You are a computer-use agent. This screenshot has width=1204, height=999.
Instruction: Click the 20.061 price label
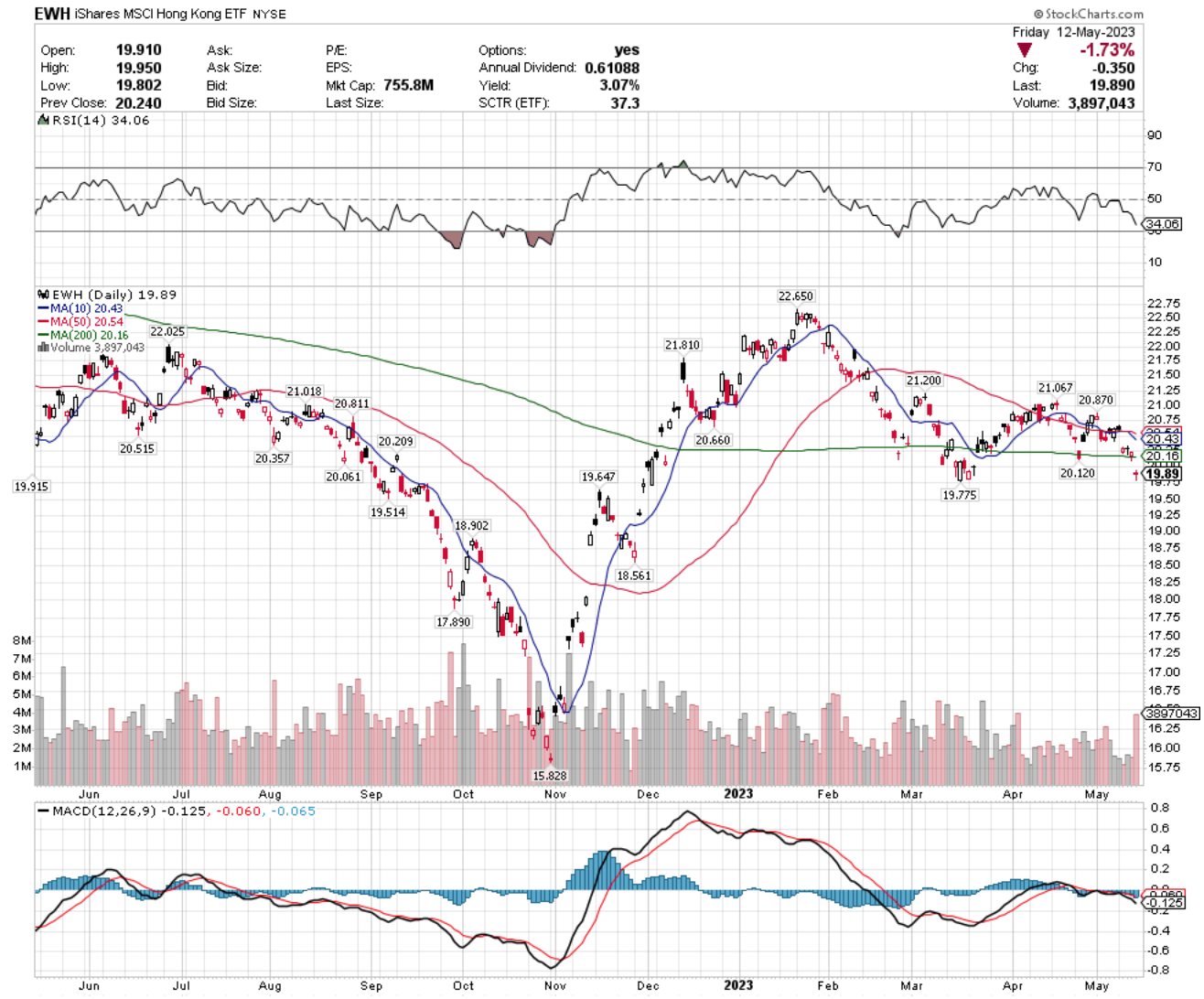pyautogui.click(x=343, y=478)
